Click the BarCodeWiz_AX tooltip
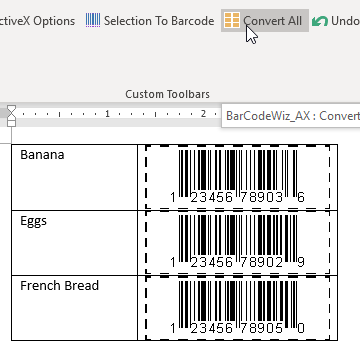 tap(291, 116)
